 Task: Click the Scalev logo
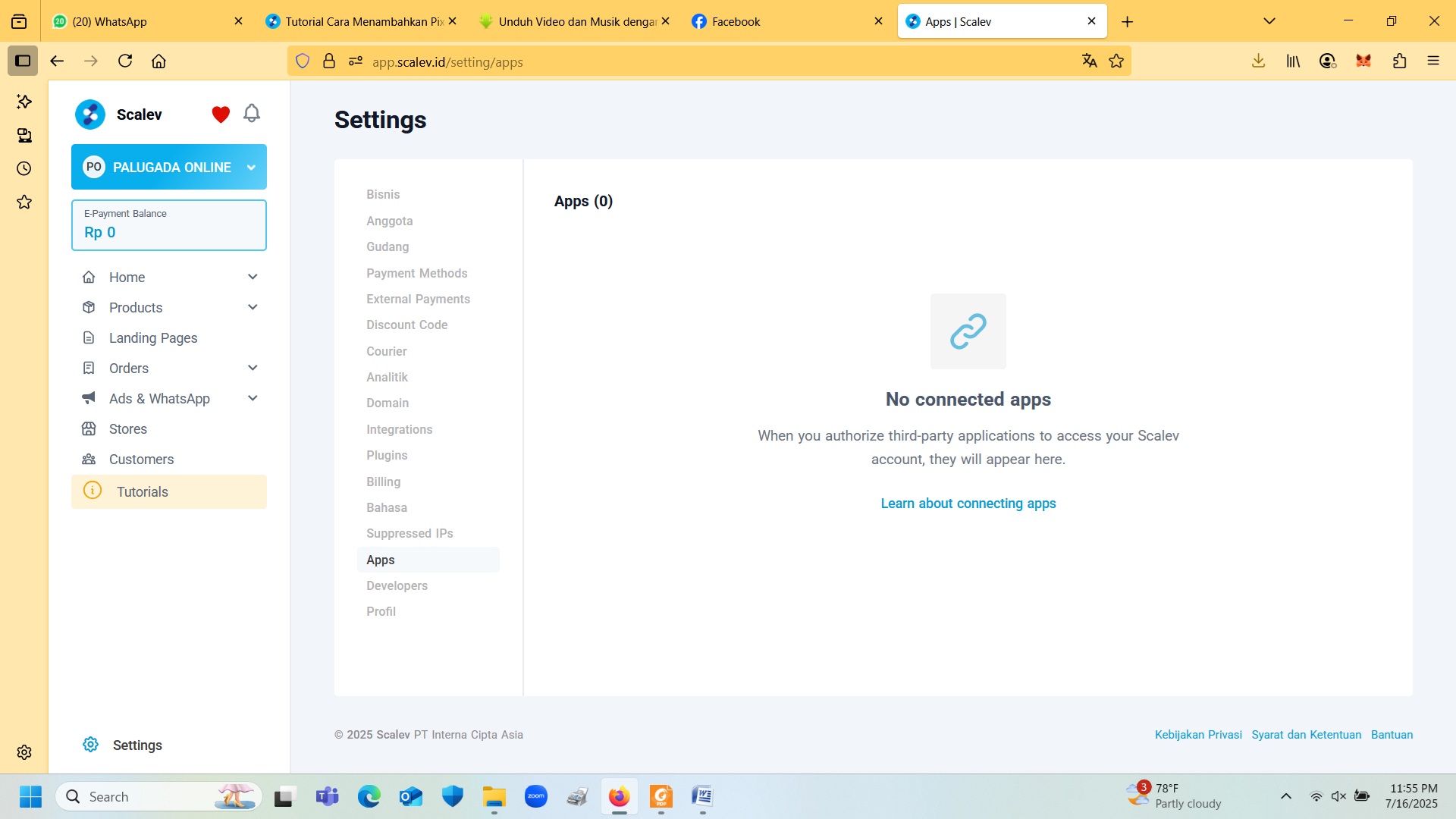[89, 114]
